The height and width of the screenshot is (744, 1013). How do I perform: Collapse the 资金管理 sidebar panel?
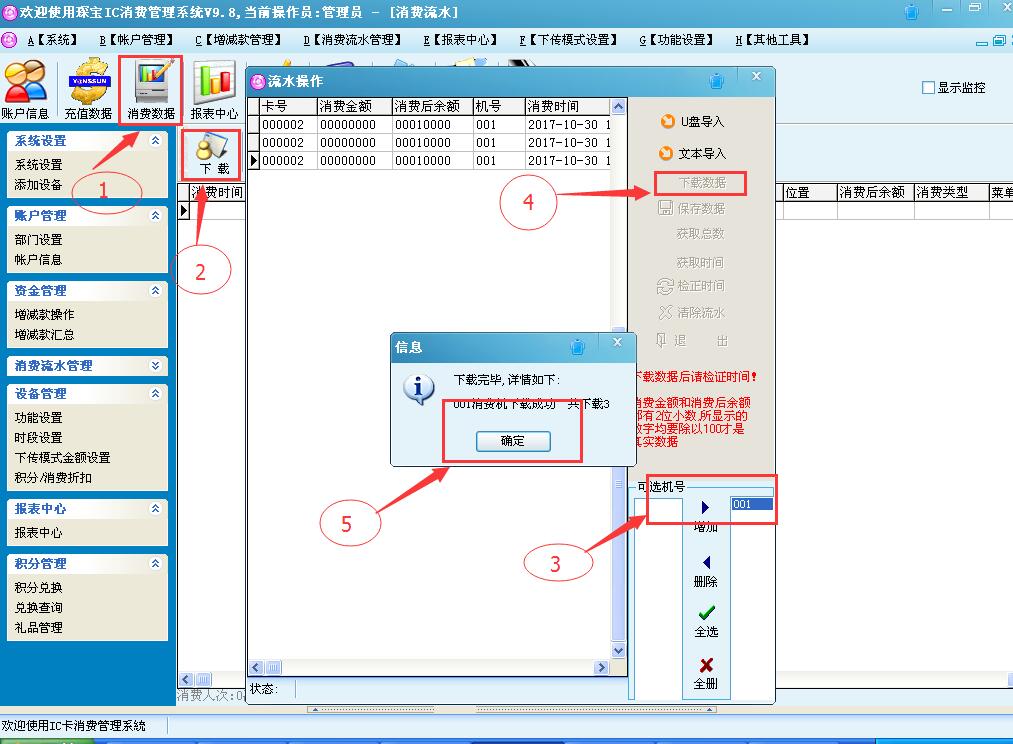(x=156, y=290)
